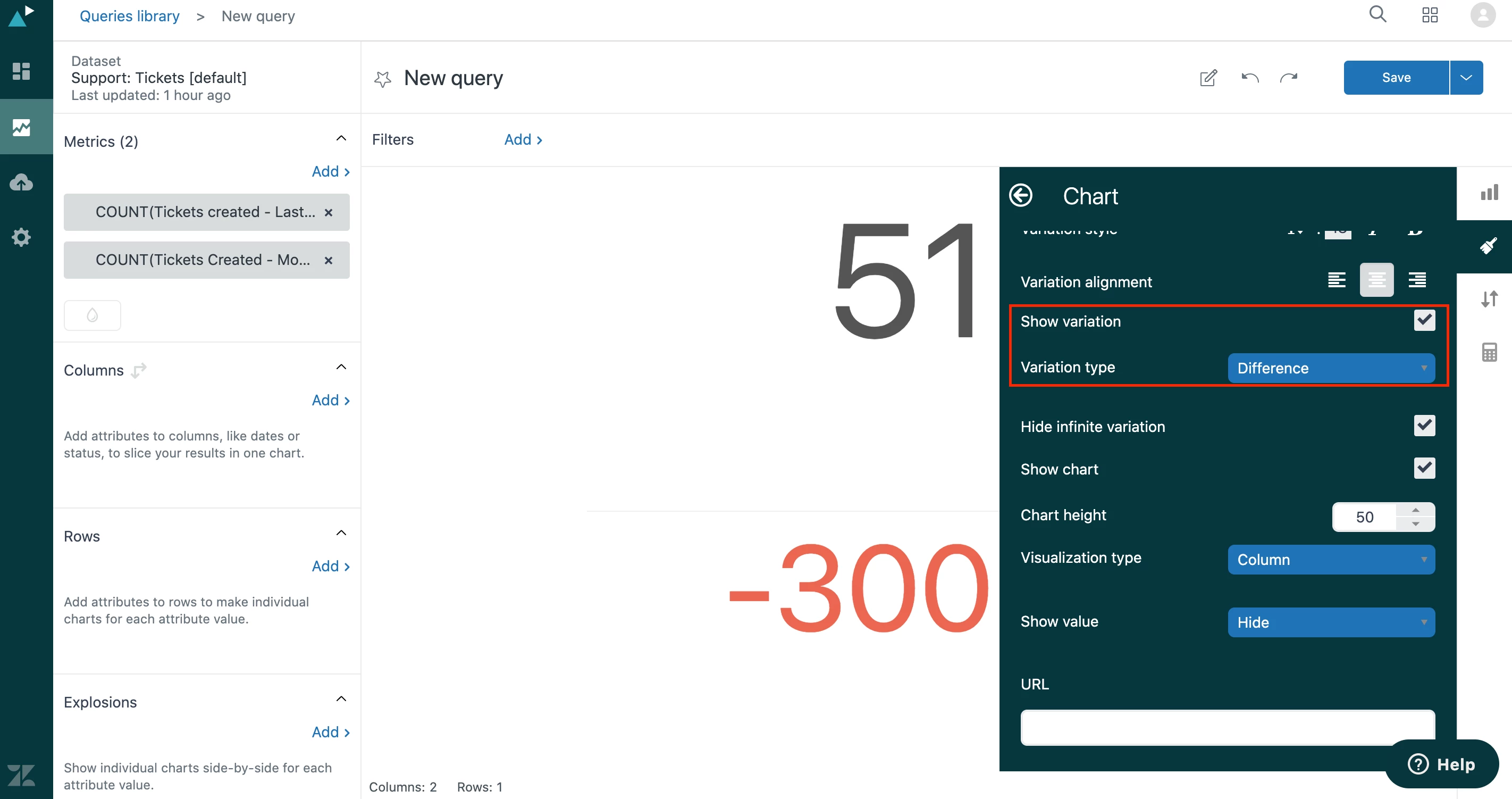Click the back arrow in the Chart panel

tap(1020, 196)
